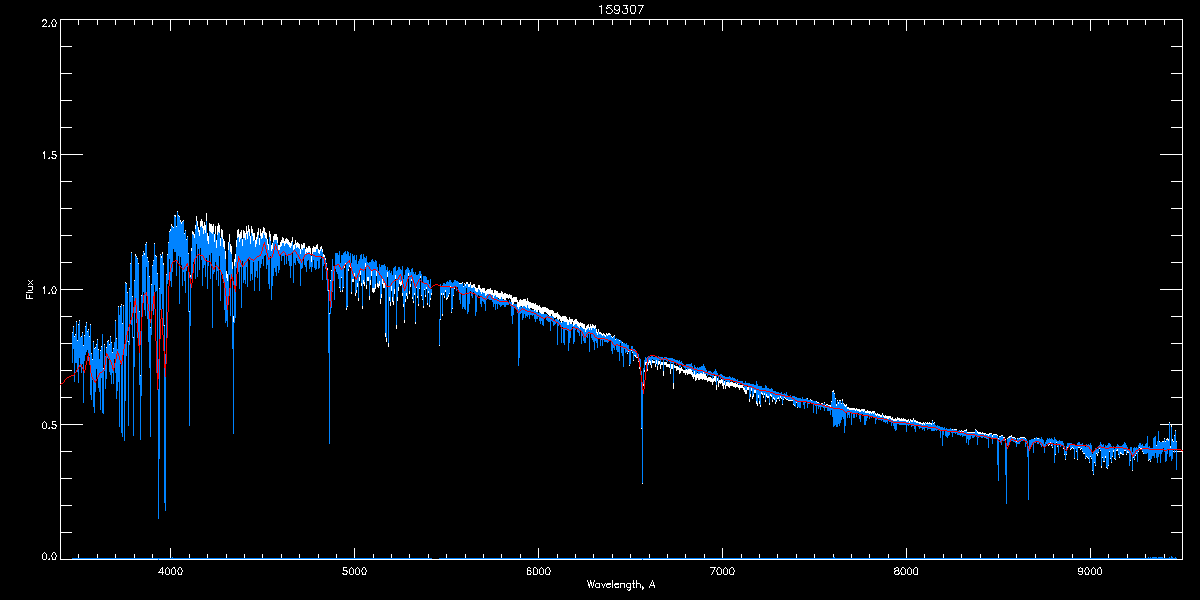Click the 6000 wavelength tick label
Image resolution: width=1200 pixels, height=600 pixels.
pyautogui.click(x=539, y=571)
